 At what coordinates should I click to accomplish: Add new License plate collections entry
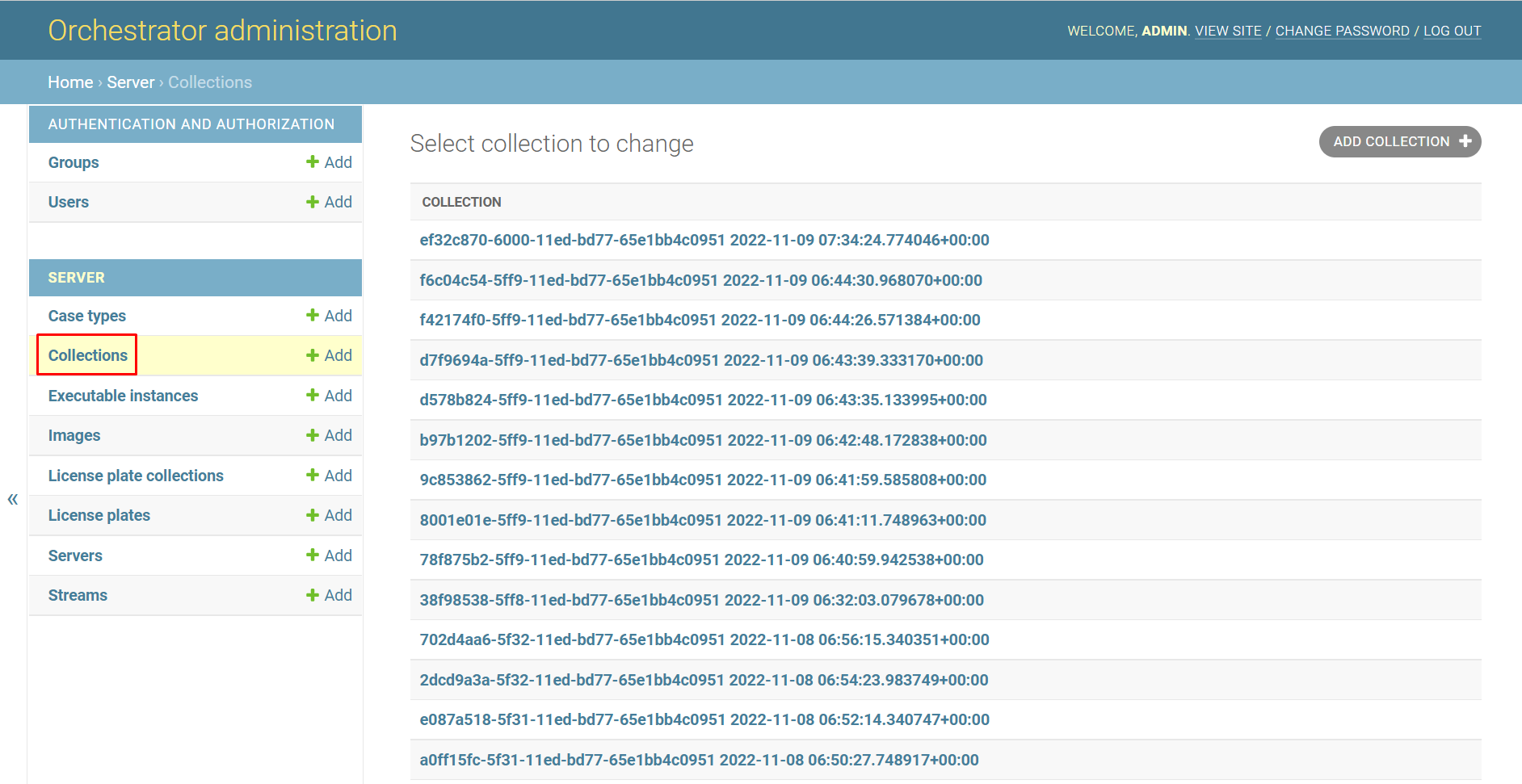click(x=313, y=476)
